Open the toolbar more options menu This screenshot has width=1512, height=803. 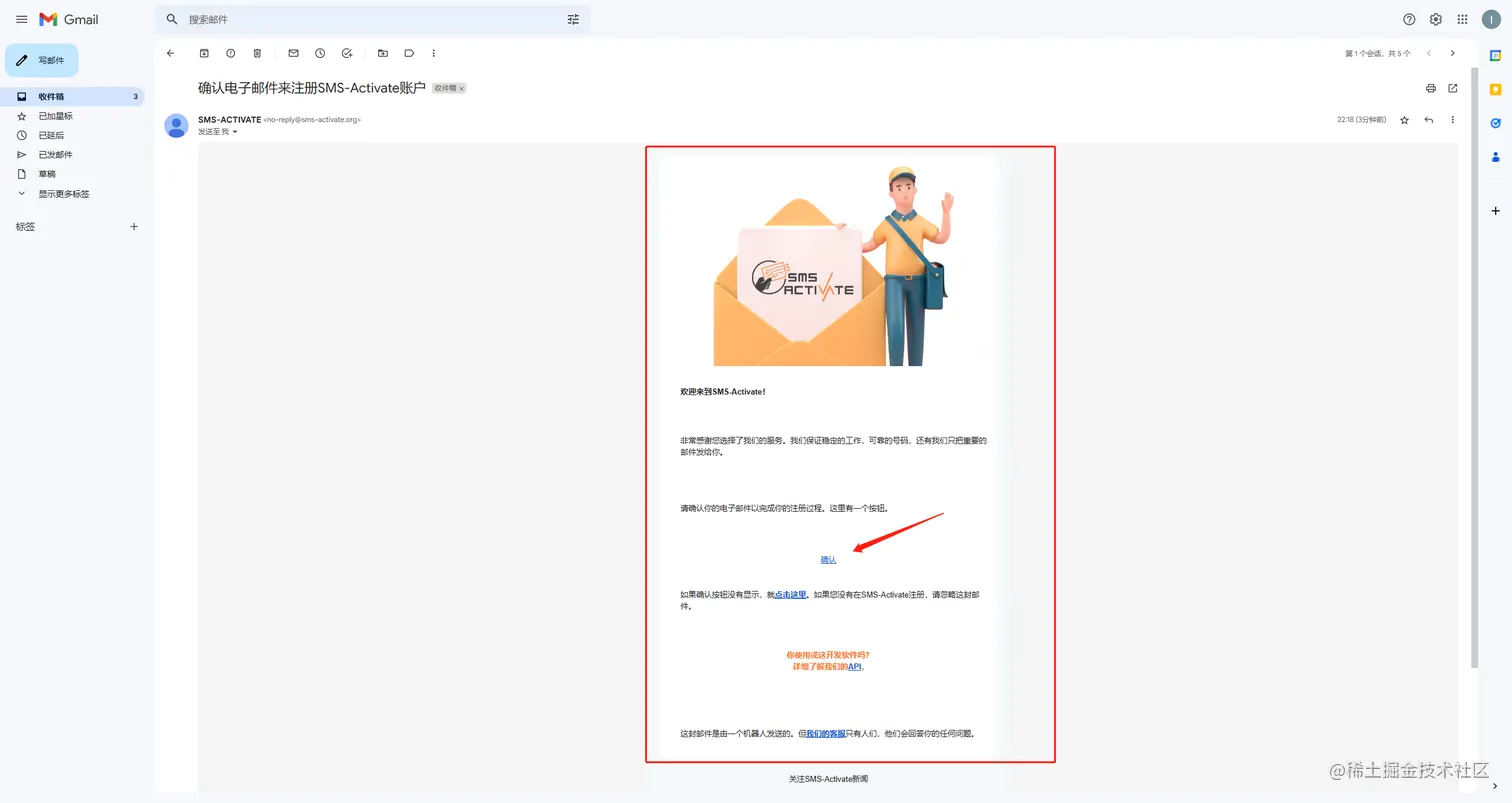(433, 53)
